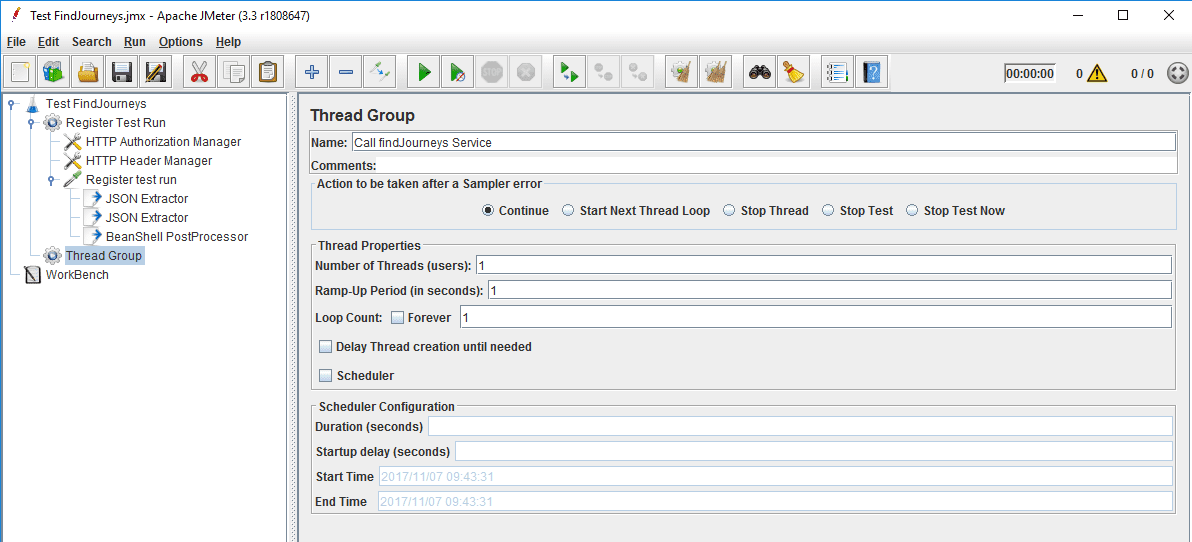Select the WorkBench tree node
The image size is (1192, 542).
(77, 274)
